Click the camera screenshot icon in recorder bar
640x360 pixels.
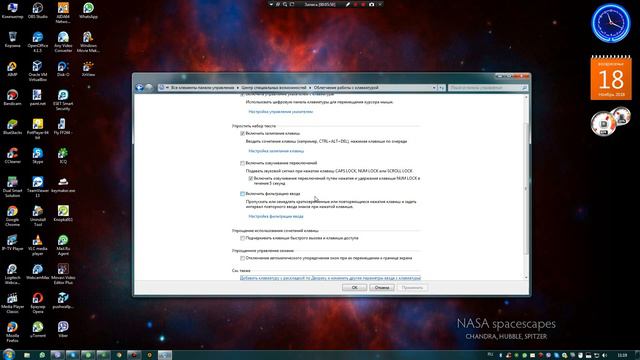tap(371, 4)
